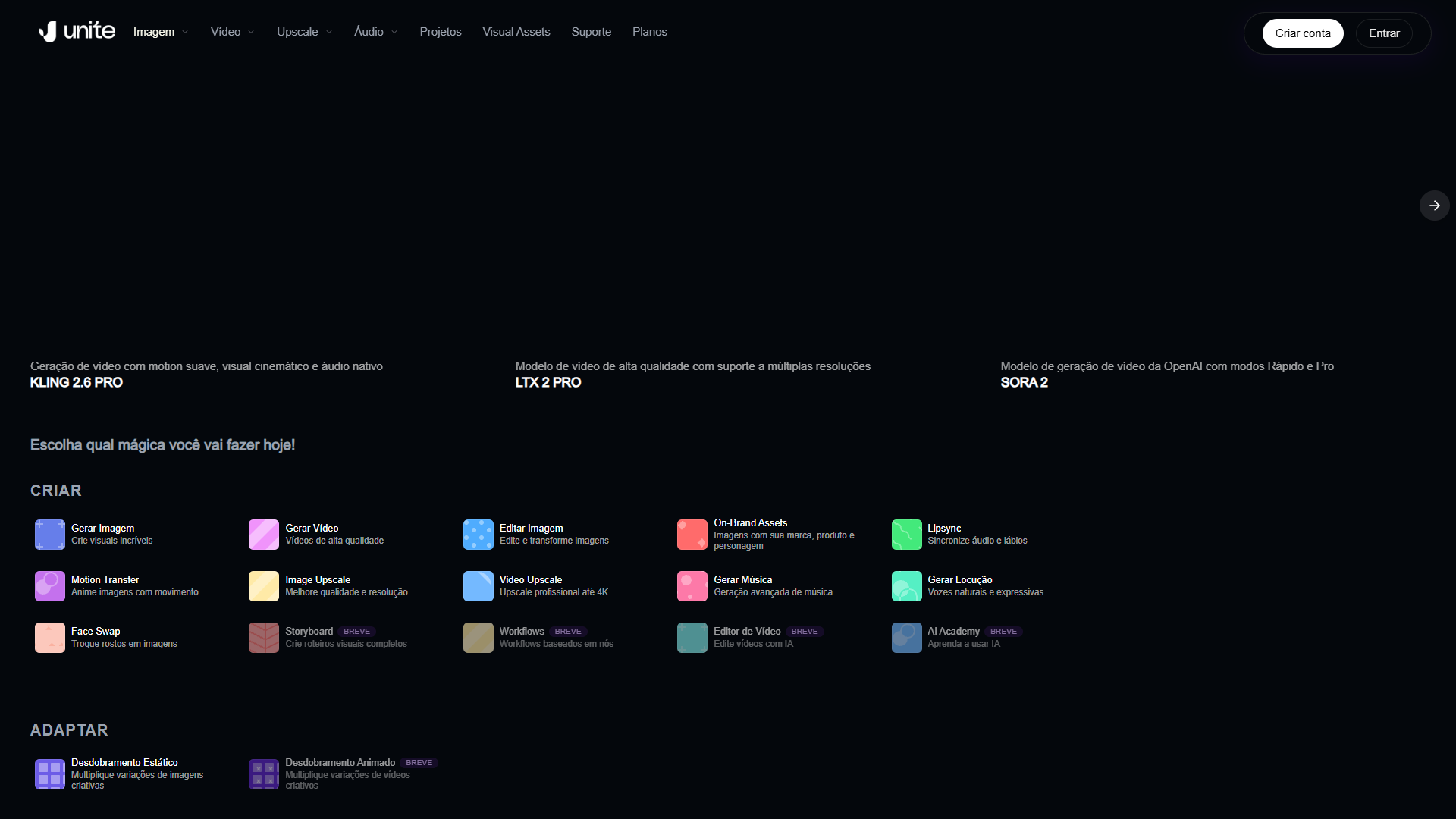This screenshot has width=1456, height=819.
Task: Select the KLING 2.6 PRO model title
Action: click(77, 382)
